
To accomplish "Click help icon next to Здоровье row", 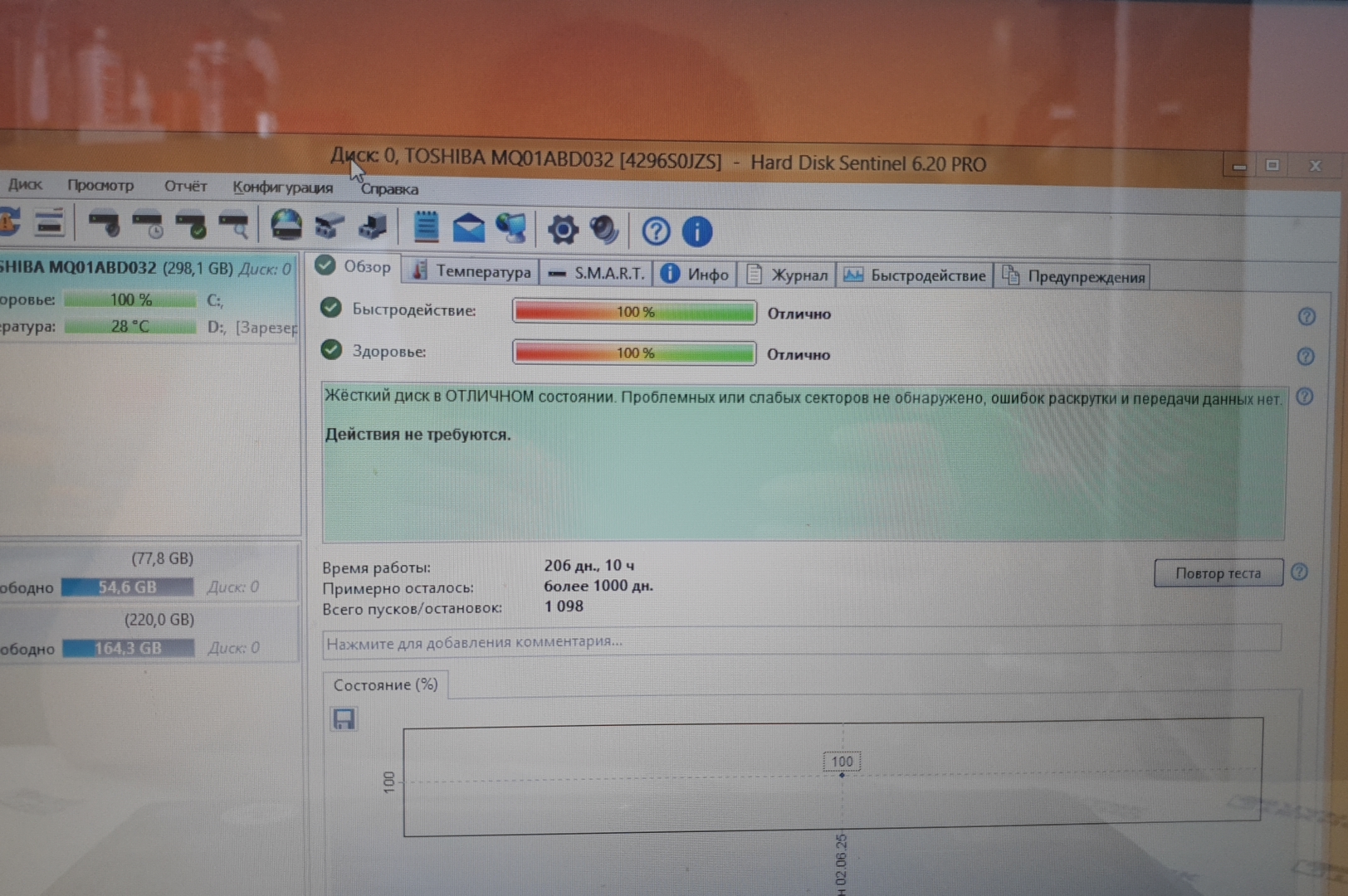I will coord(1306,357).
